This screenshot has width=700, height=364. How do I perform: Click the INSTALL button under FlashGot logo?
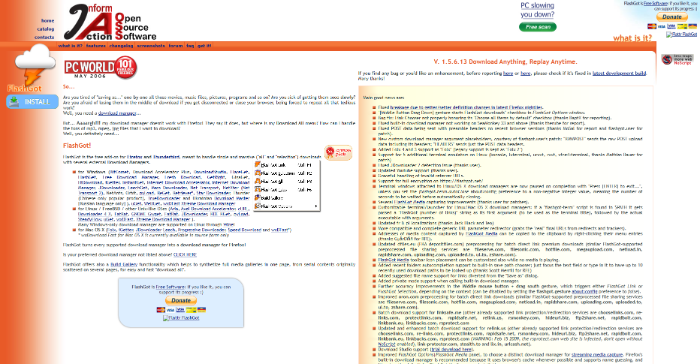pos(32,102)
